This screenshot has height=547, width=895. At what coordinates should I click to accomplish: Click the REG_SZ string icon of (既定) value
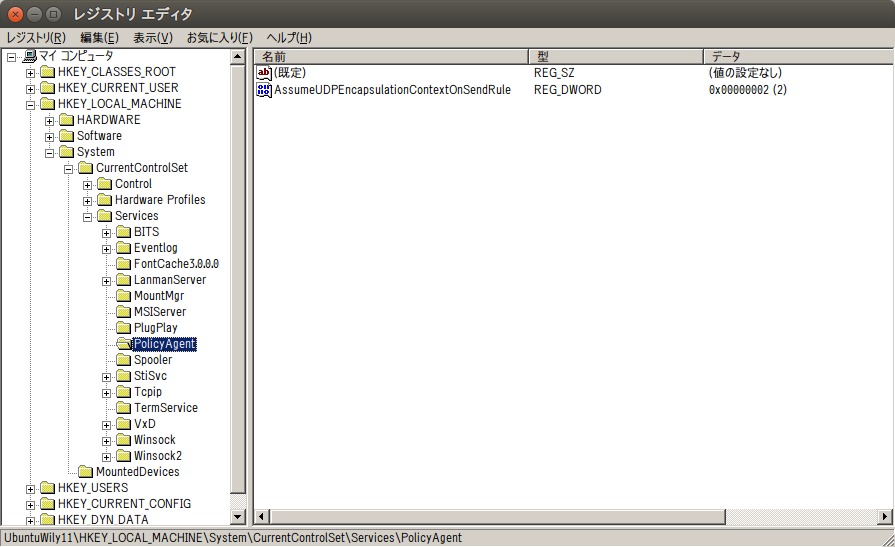(264, 73)
